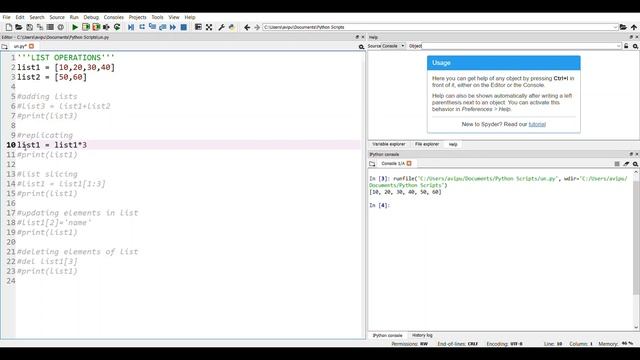Screen dimensions: 640x360
Task: Stop debugging with the blue square icon
Action: 184,27
